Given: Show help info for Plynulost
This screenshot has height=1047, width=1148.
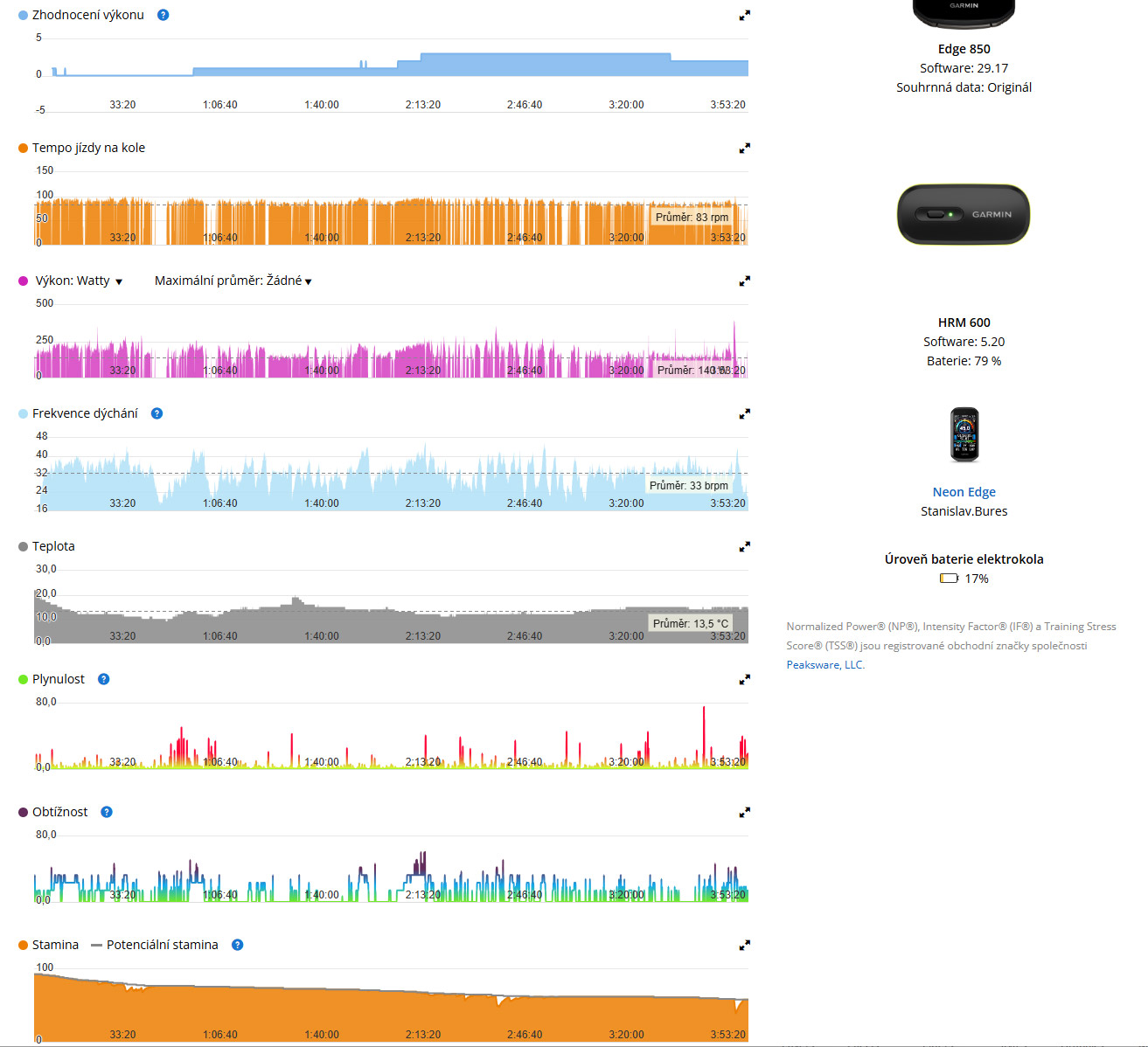Looking at the screenshot, I should click(x=103, y=679).
